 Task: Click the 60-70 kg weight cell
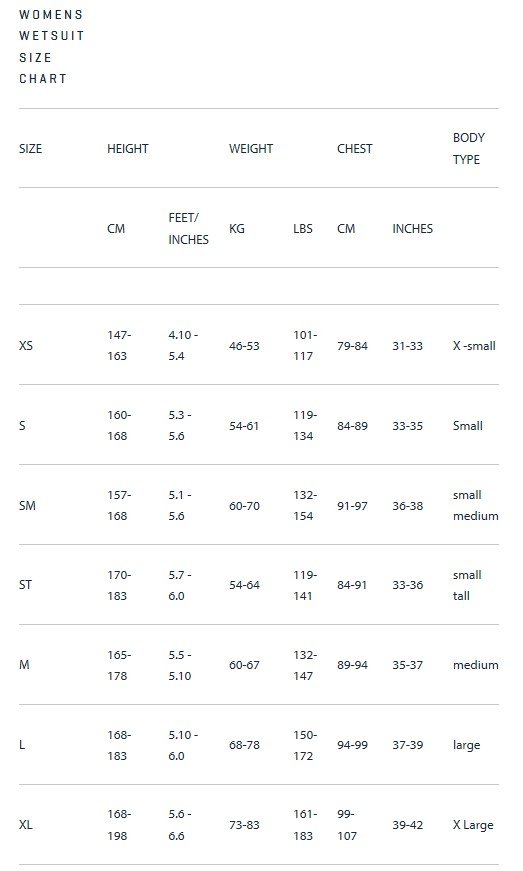click(244, 506)
